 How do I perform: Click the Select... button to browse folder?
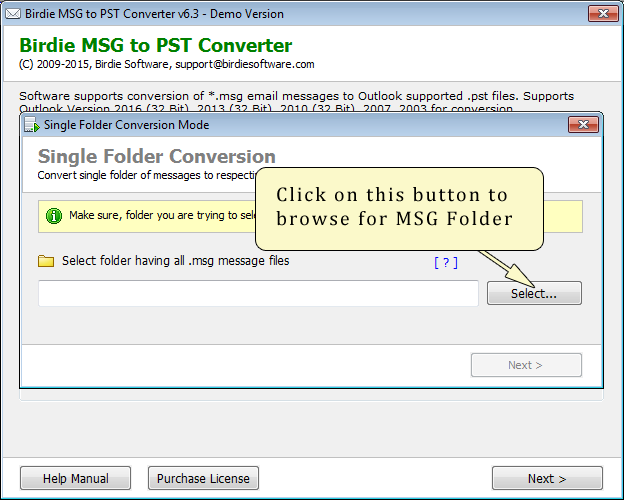point(534,293)
